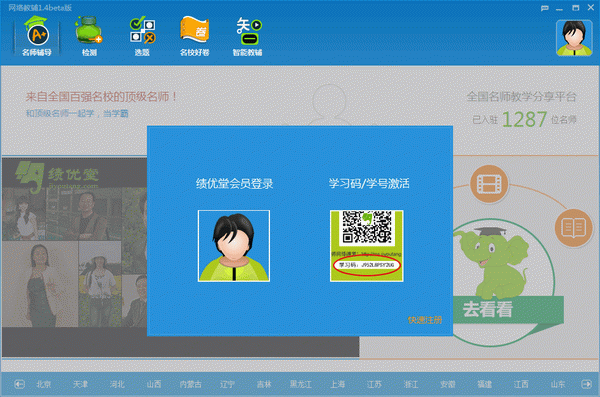The image size is (600, 397).
Task: Choose the 学习码 QR code activation image
Action: tap(367, 246)
